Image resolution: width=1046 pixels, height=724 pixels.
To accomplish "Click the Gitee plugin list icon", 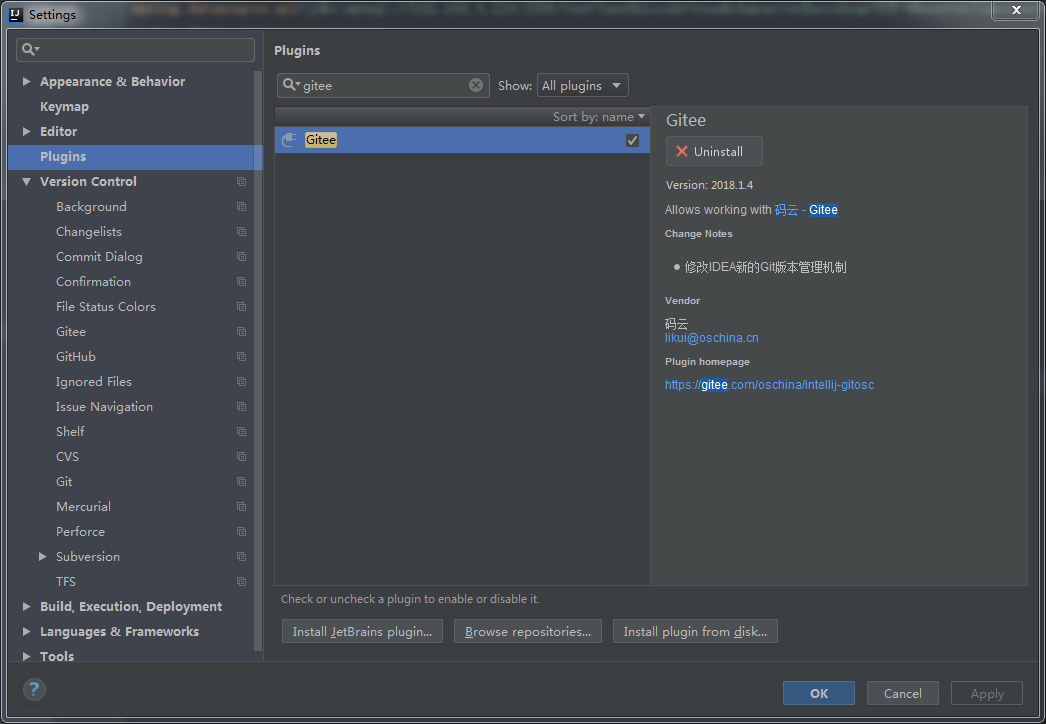I will pos(289,139).
